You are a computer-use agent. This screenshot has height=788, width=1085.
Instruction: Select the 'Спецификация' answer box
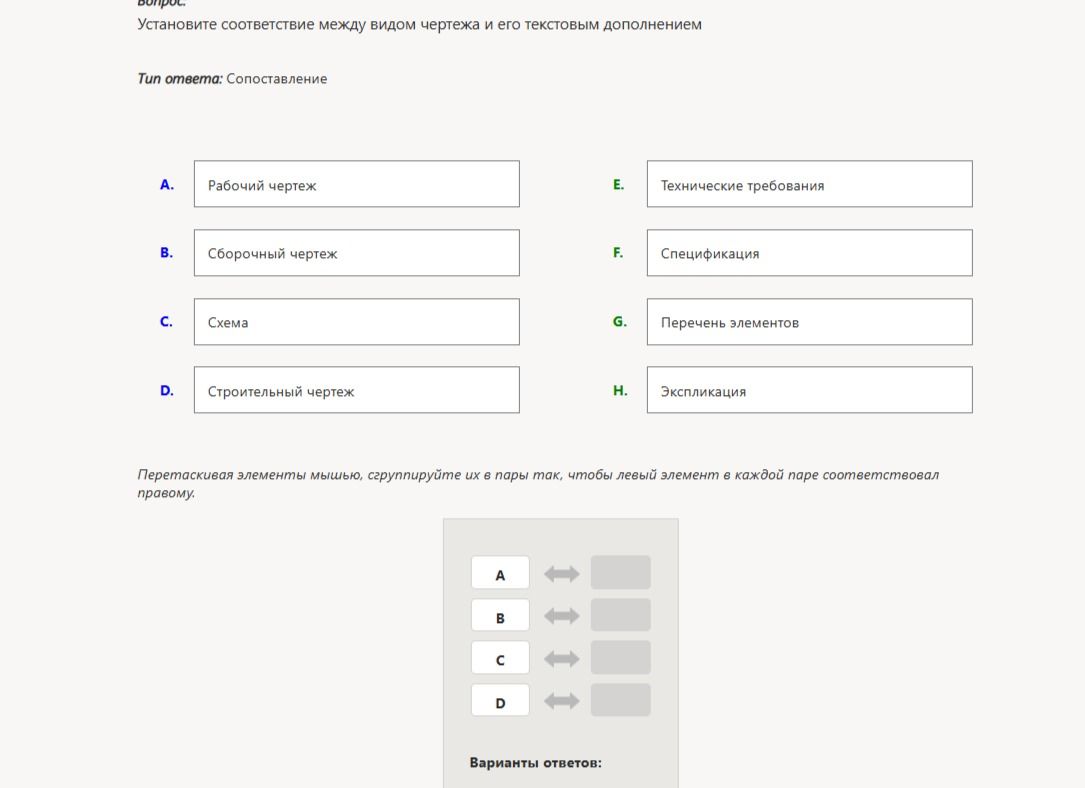[810, 253]
